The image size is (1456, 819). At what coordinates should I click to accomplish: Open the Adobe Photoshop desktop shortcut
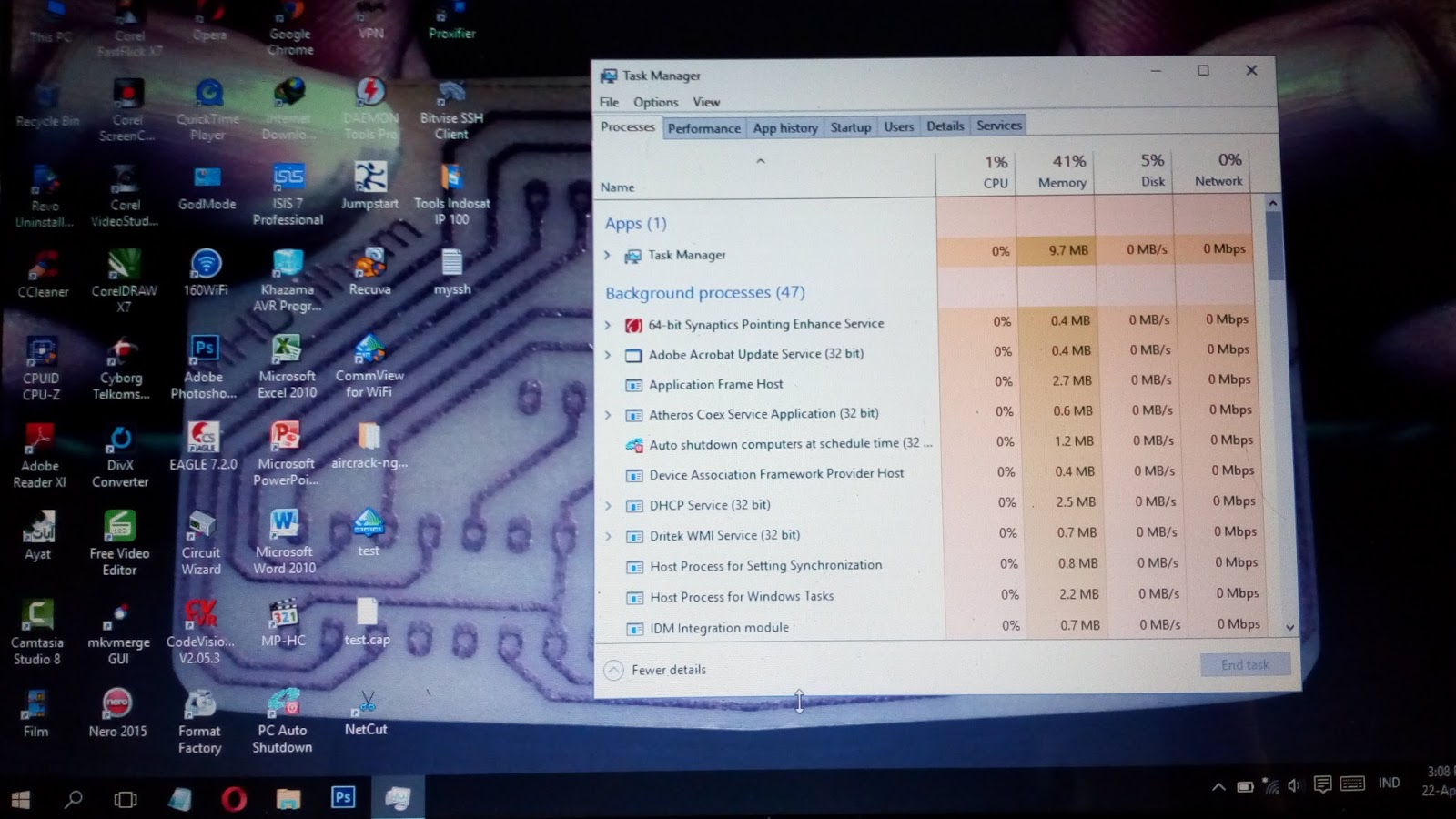pos(204,368)
